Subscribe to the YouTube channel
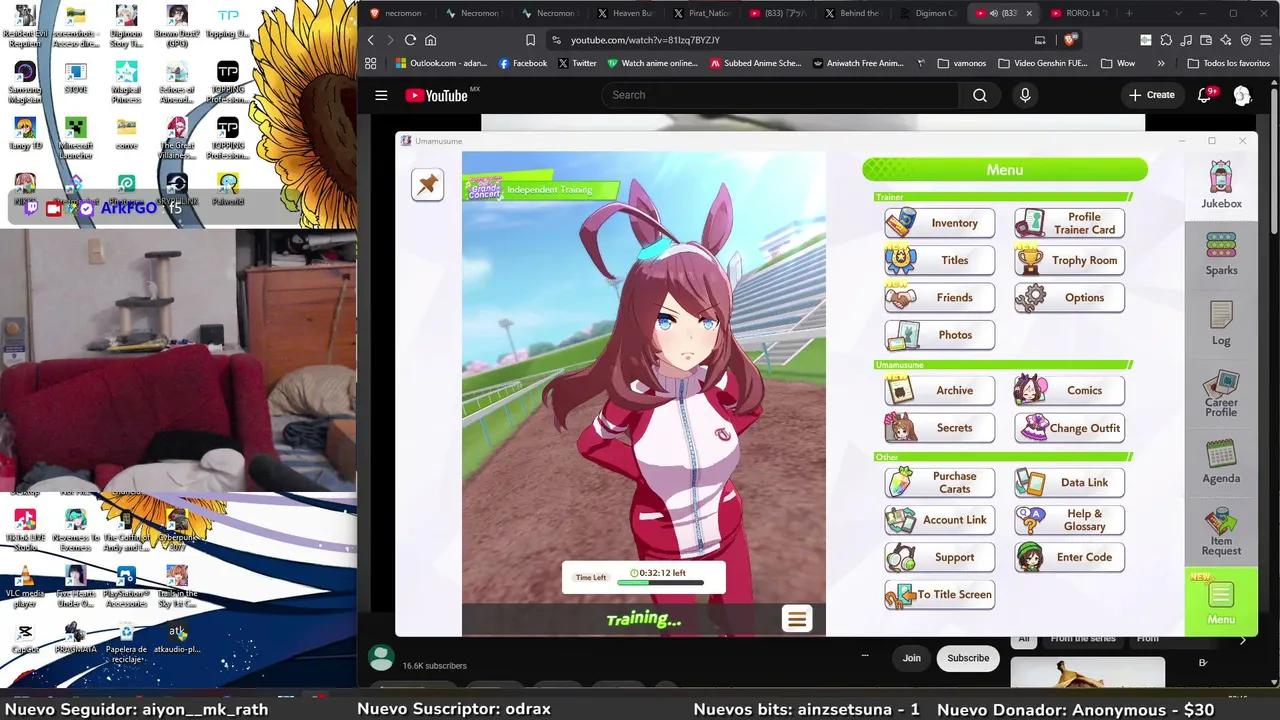 pos(968,658)
